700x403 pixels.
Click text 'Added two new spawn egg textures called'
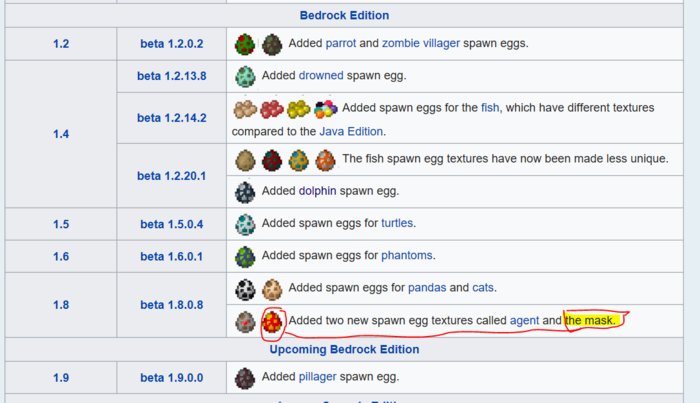click(397, 320)
